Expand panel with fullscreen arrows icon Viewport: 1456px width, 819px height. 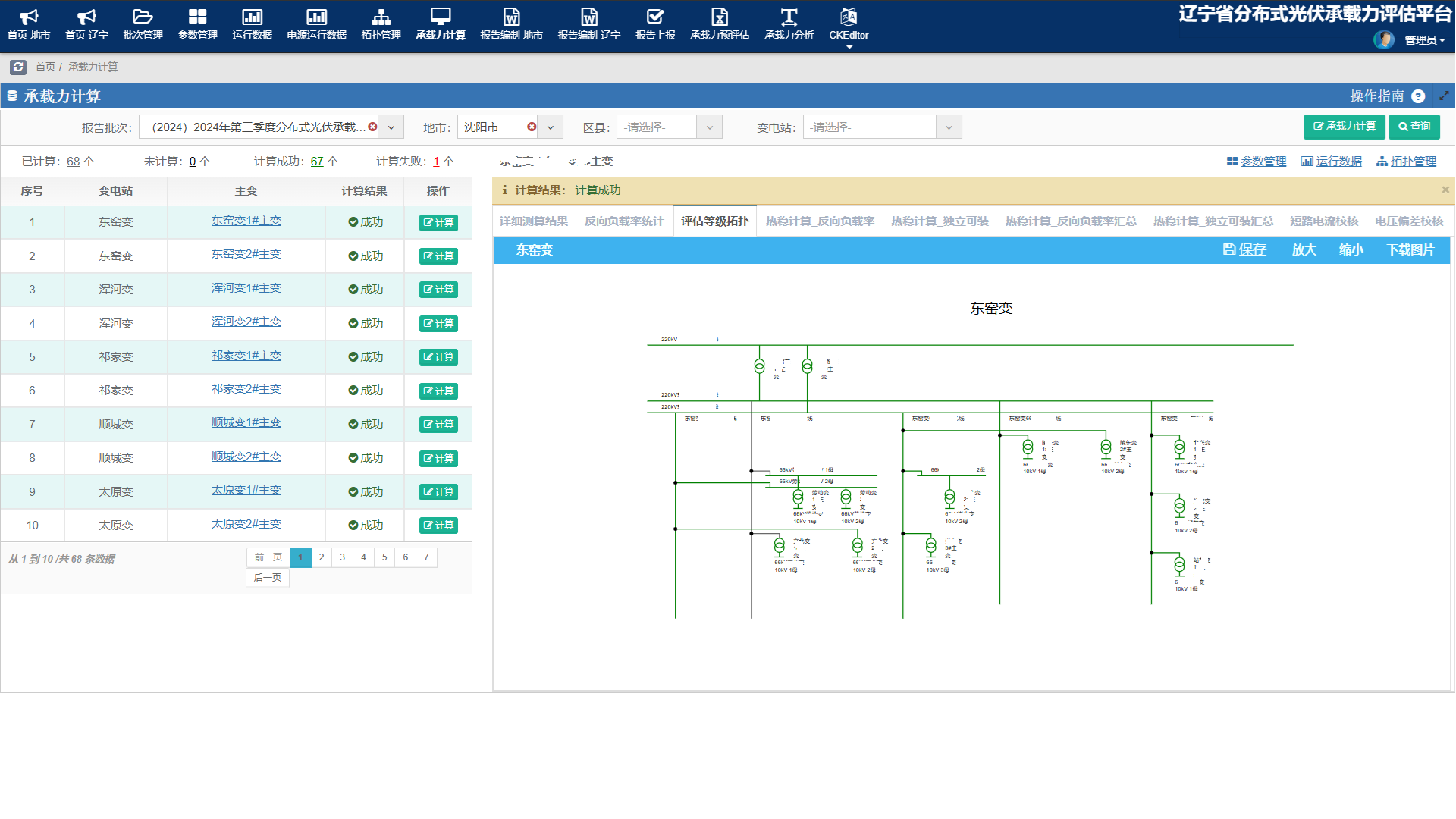[1444, 96]
